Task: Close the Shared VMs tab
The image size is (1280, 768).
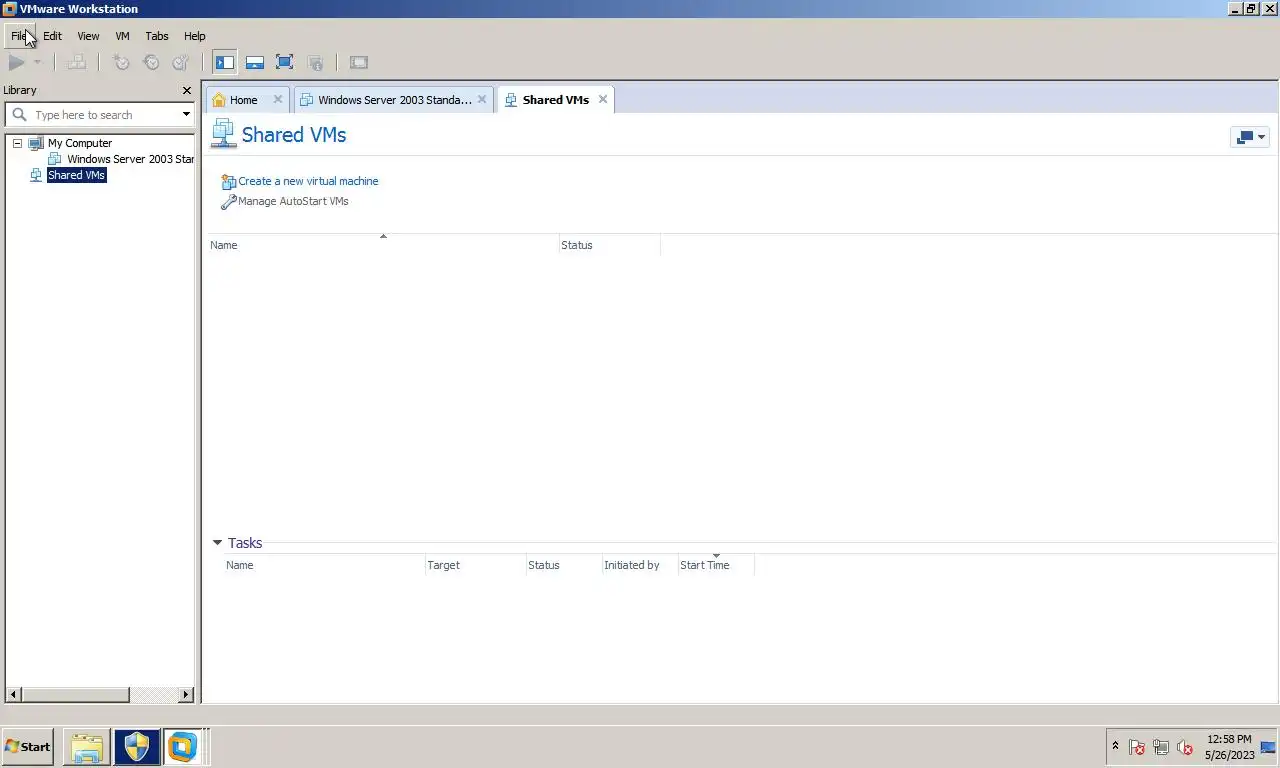Action: [603, 99]
